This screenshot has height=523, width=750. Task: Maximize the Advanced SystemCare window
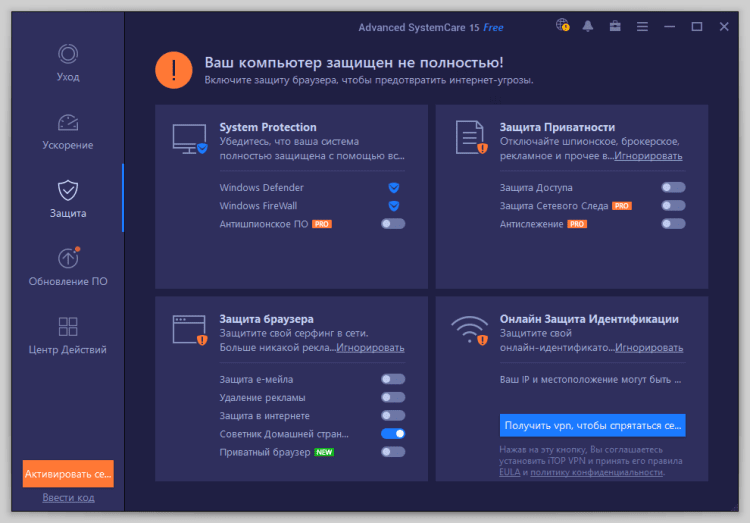click(697, 27)
